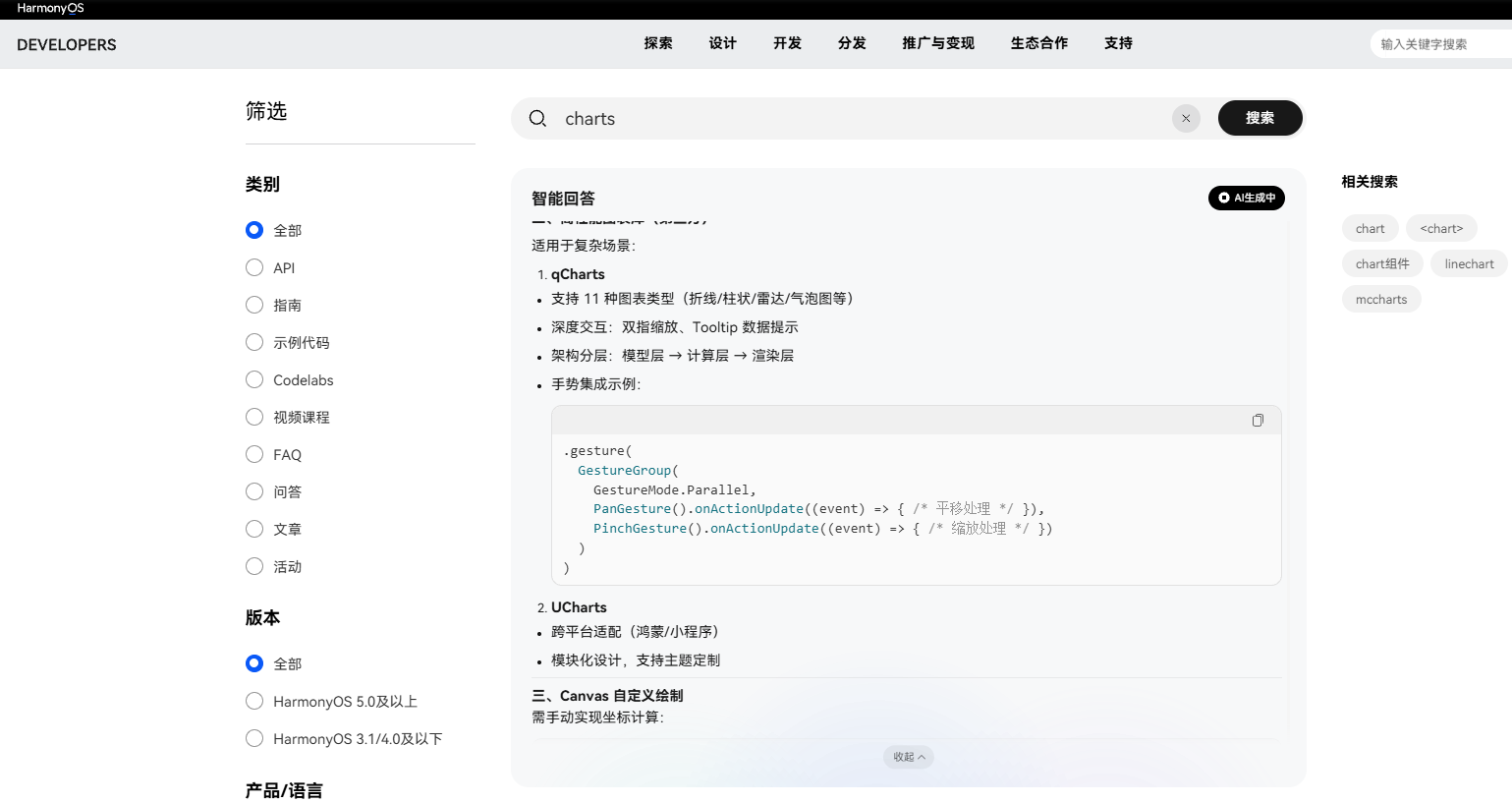1512x803 pixels.
Task: Click the 深度交互 bullet line
Action: tap(674, 327)
